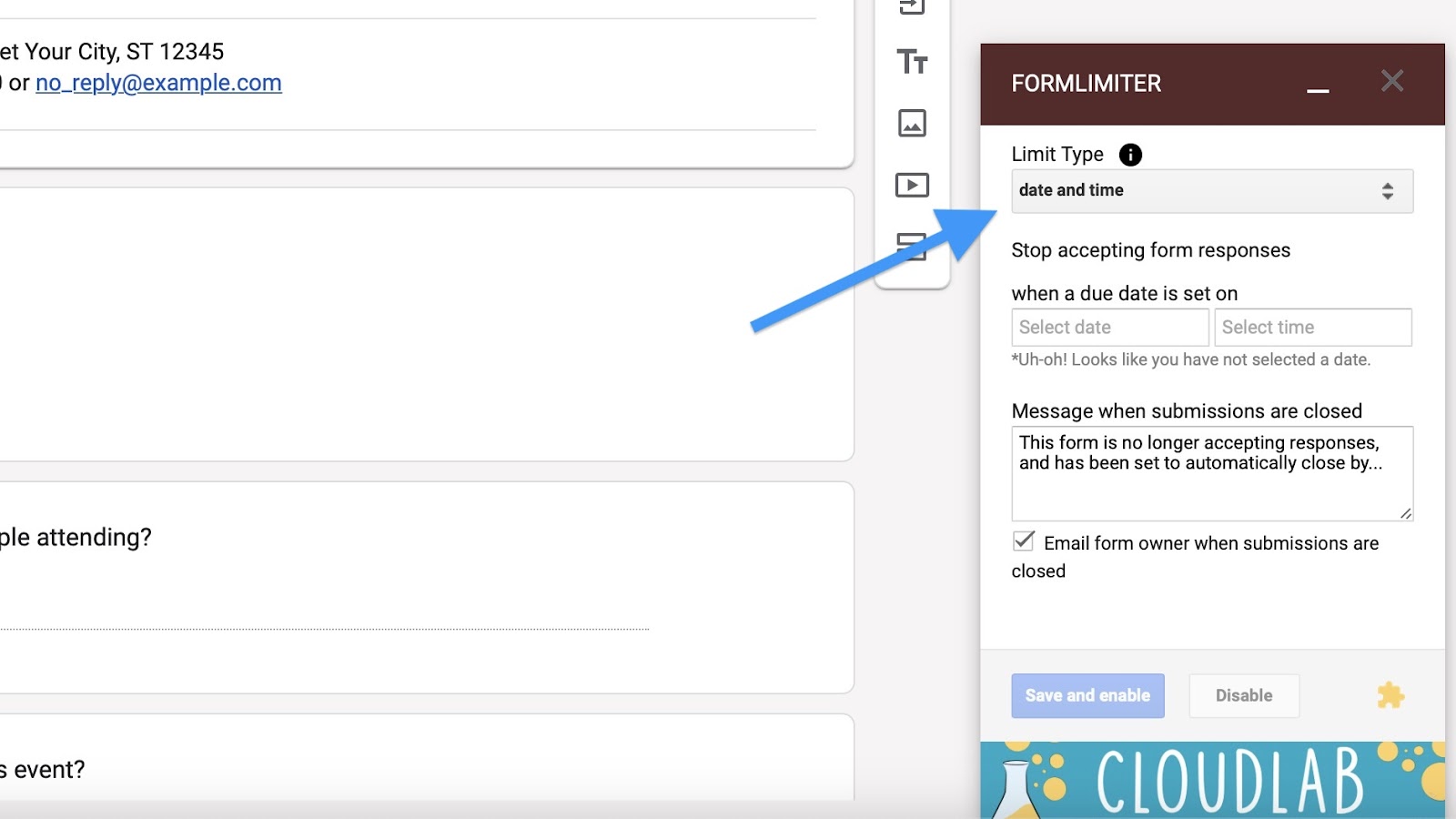Edit the closed submissions message box
Image resolution: width=1456 pixels, height=819 pixels.
tap(1212, 473)
